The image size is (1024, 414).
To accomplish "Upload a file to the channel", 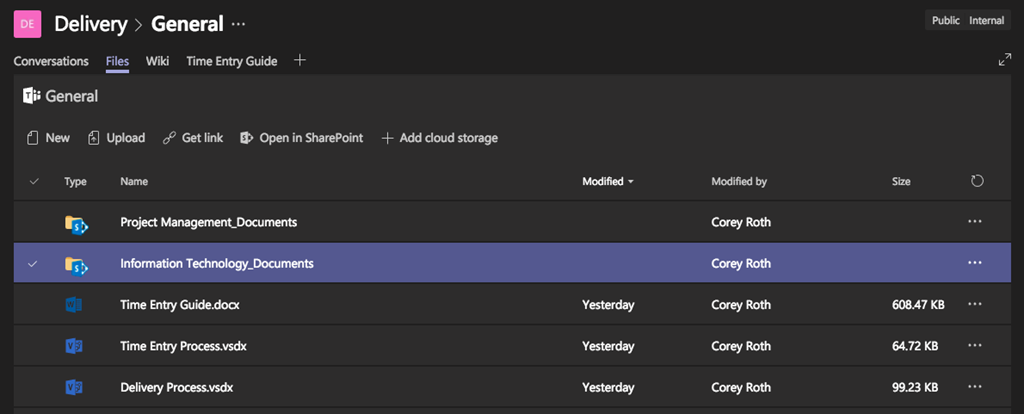I will [x=116, y=138].
